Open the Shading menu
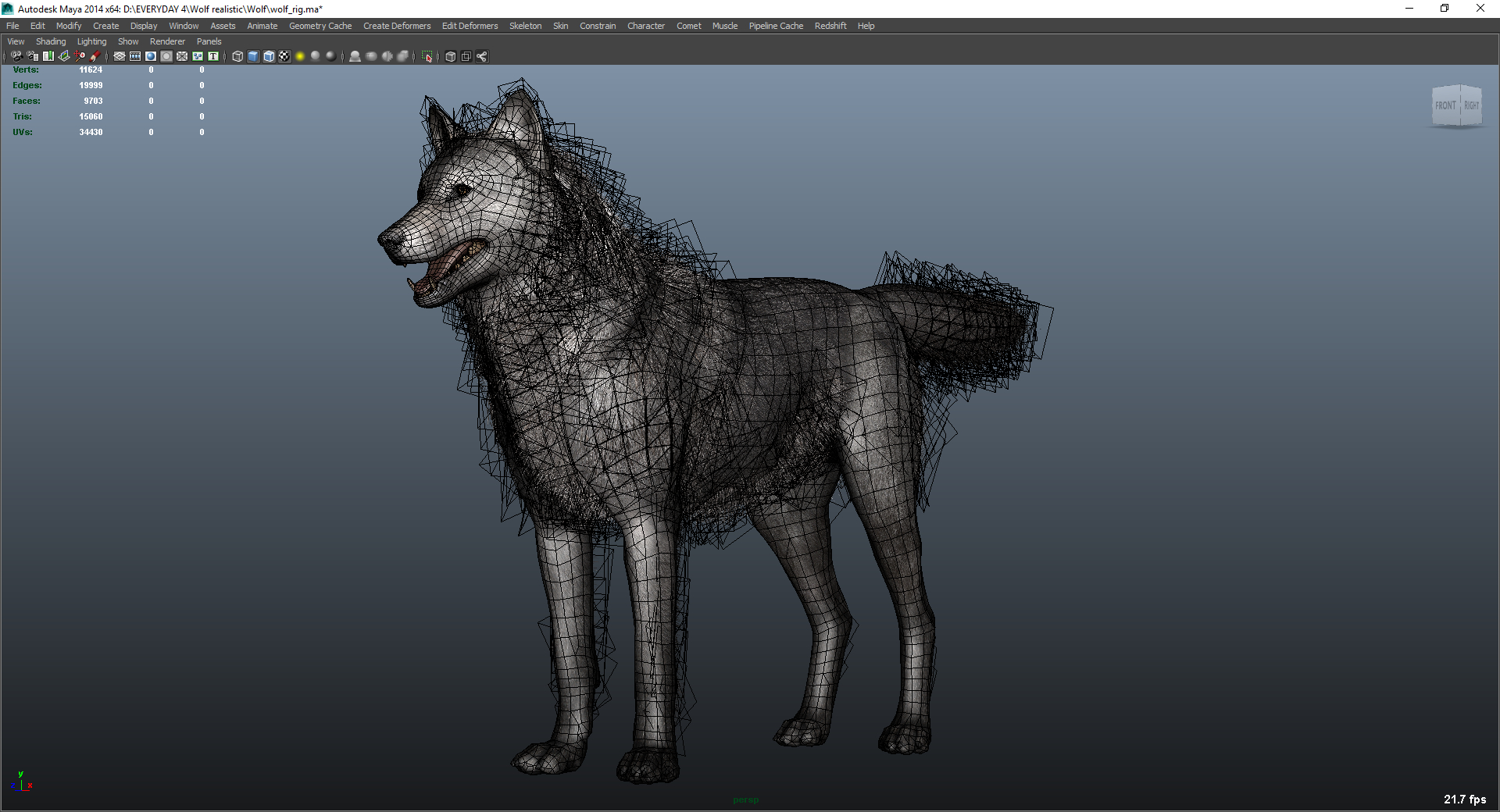1500x812 pixels. point(51,41)
